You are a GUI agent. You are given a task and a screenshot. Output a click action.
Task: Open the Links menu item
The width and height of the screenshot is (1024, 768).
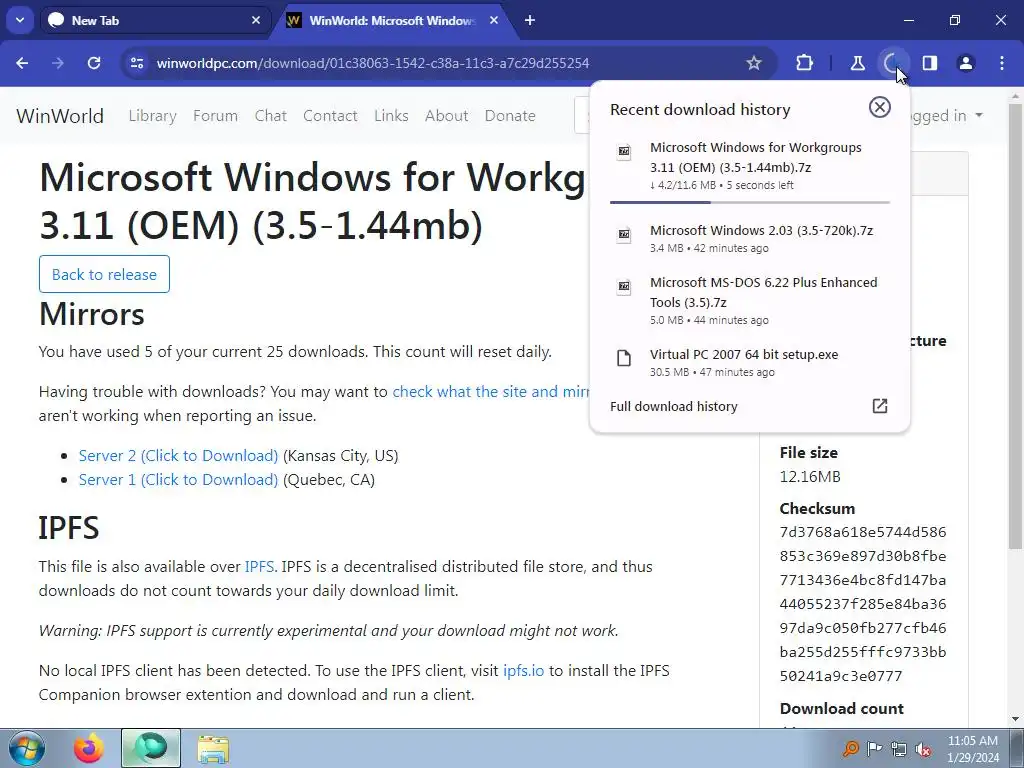tap(391, 116)
